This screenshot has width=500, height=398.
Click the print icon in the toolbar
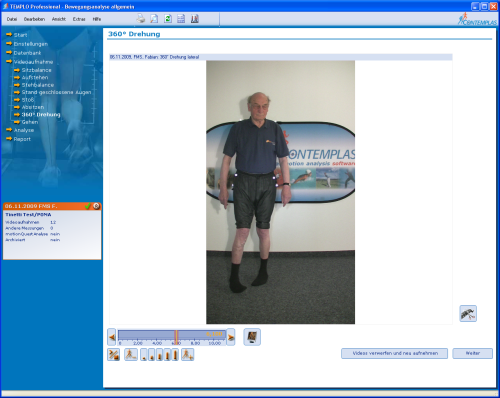pyautogui.click(x=141, y=19)
